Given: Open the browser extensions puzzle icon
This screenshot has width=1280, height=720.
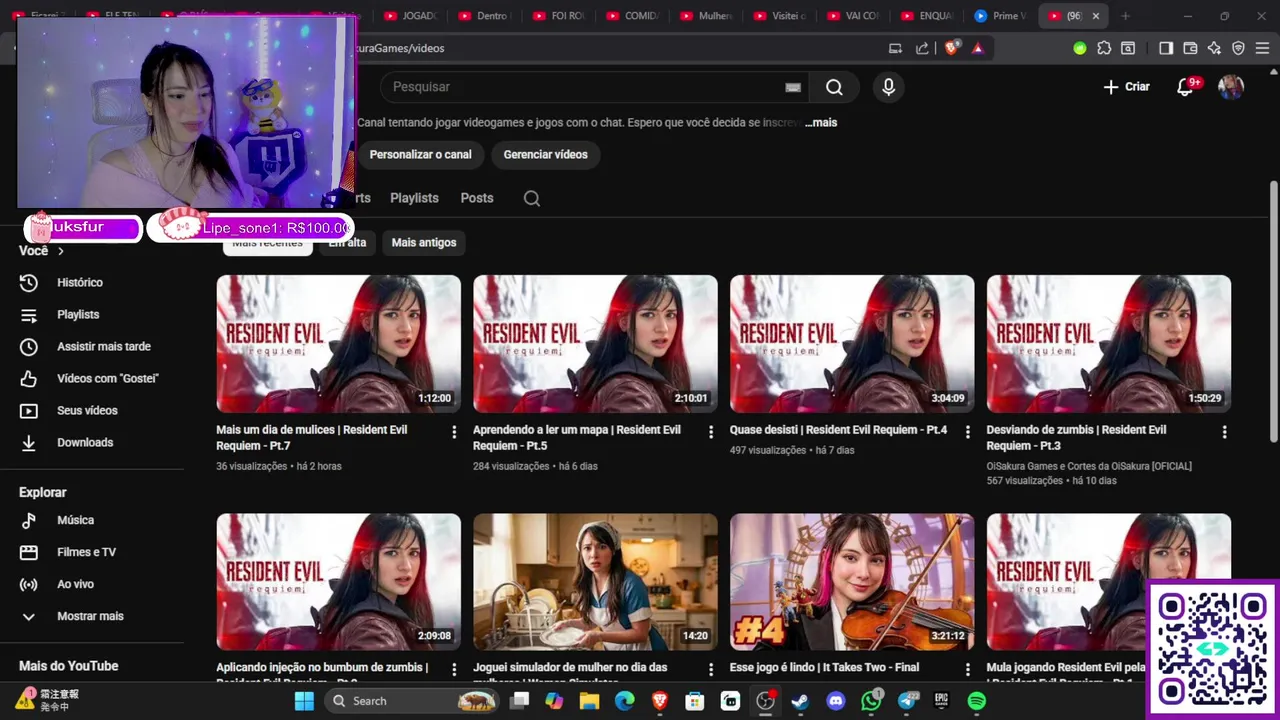Looking at the screenshot, I should click(1104, 48).
